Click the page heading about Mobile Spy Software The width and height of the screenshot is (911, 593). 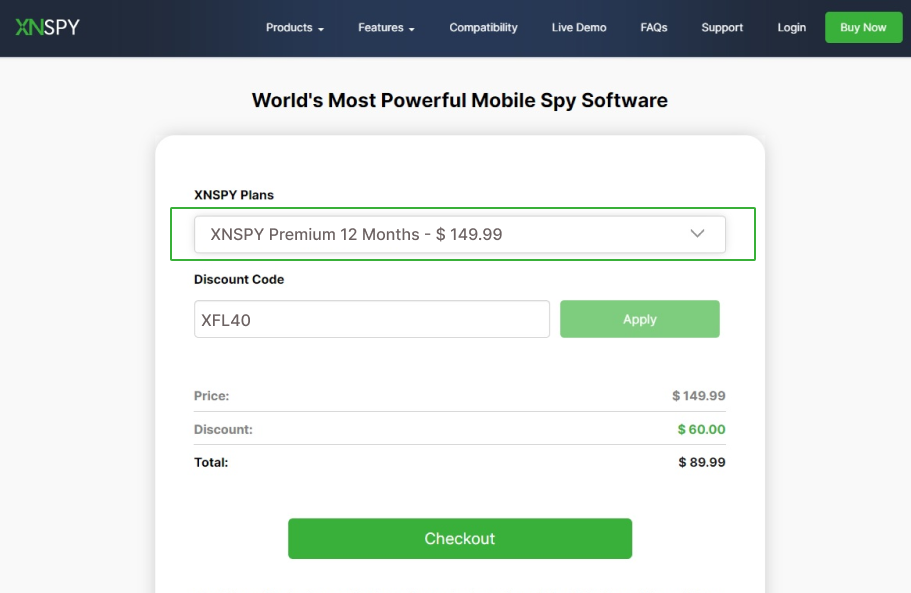point(459,100)
